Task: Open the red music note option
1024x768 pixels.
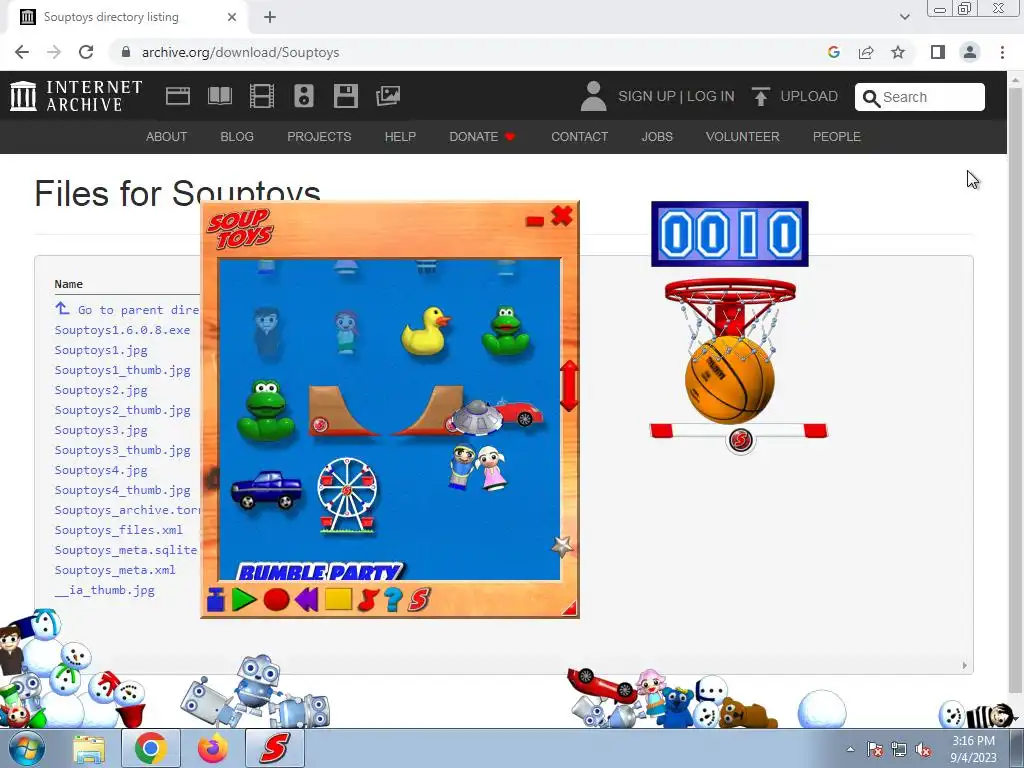Action: click(368, 600)
